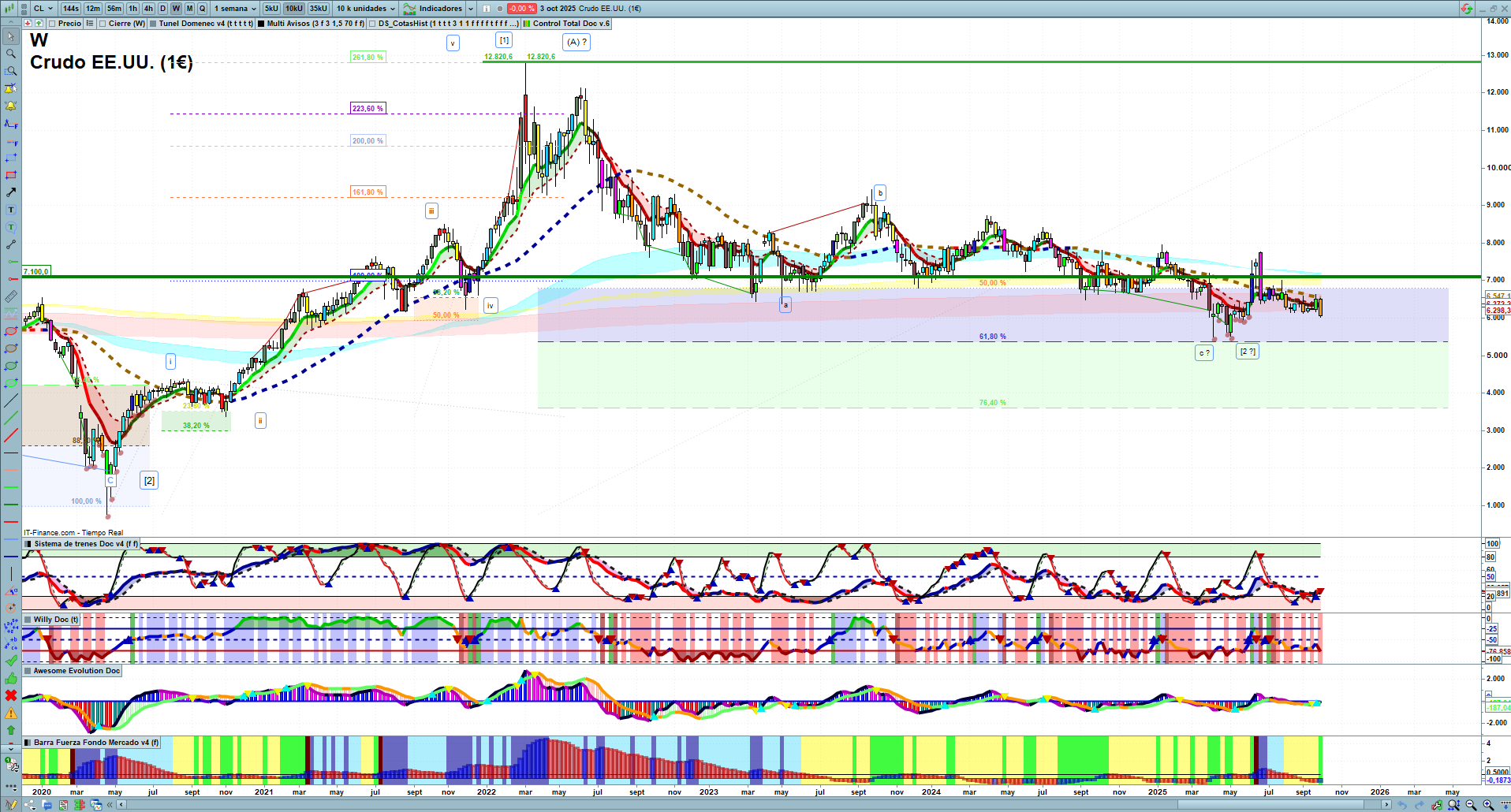Select the Quarterly (Q) timeframe tab
The width and height of the screenshot is (1511, 812).
pos(203,9)
